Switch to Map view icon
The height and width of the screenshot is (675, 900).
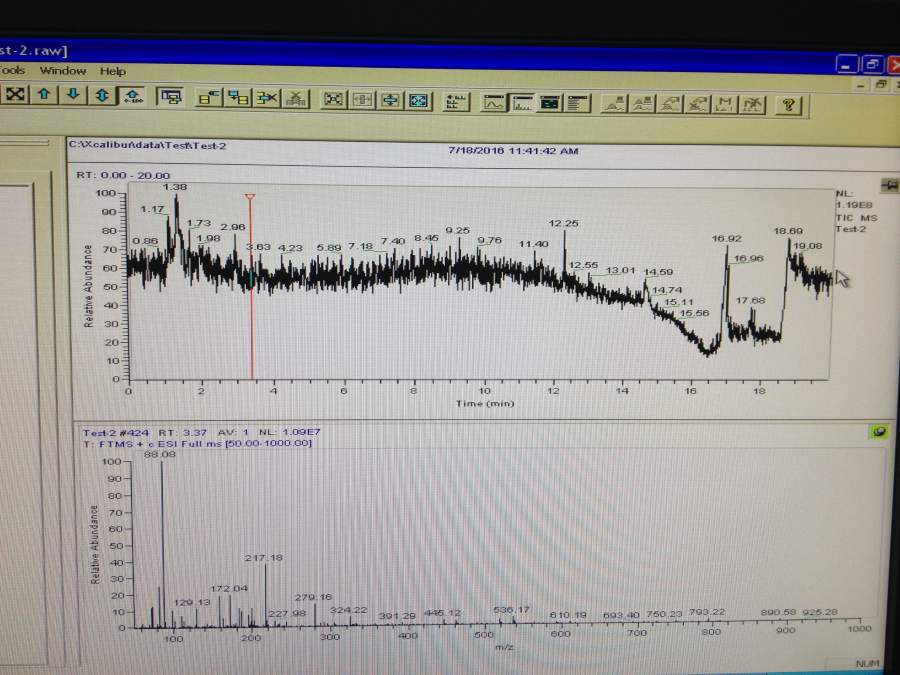coord(550,103)
